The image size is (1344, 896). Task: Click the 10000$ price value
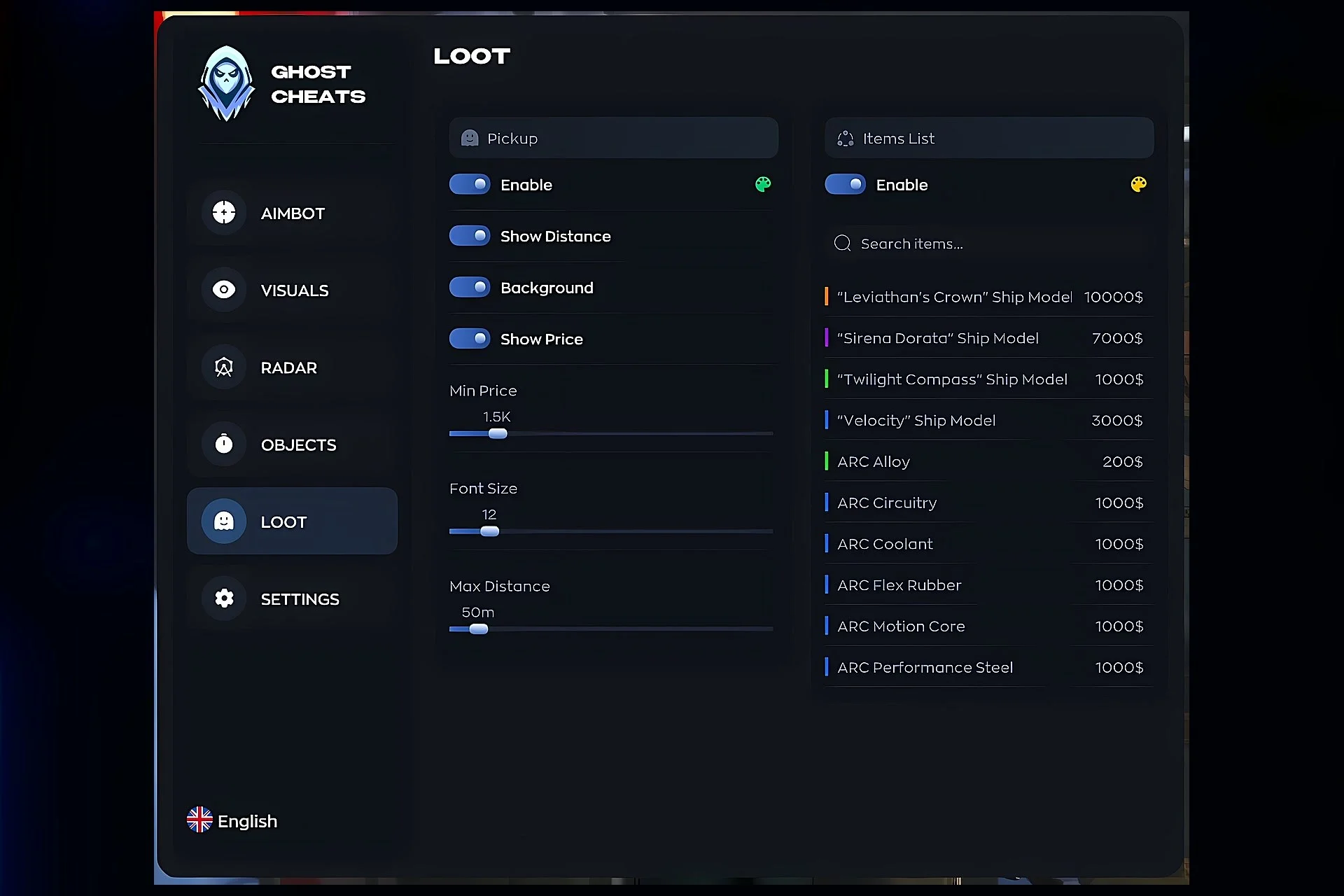tap(1114, 297)
